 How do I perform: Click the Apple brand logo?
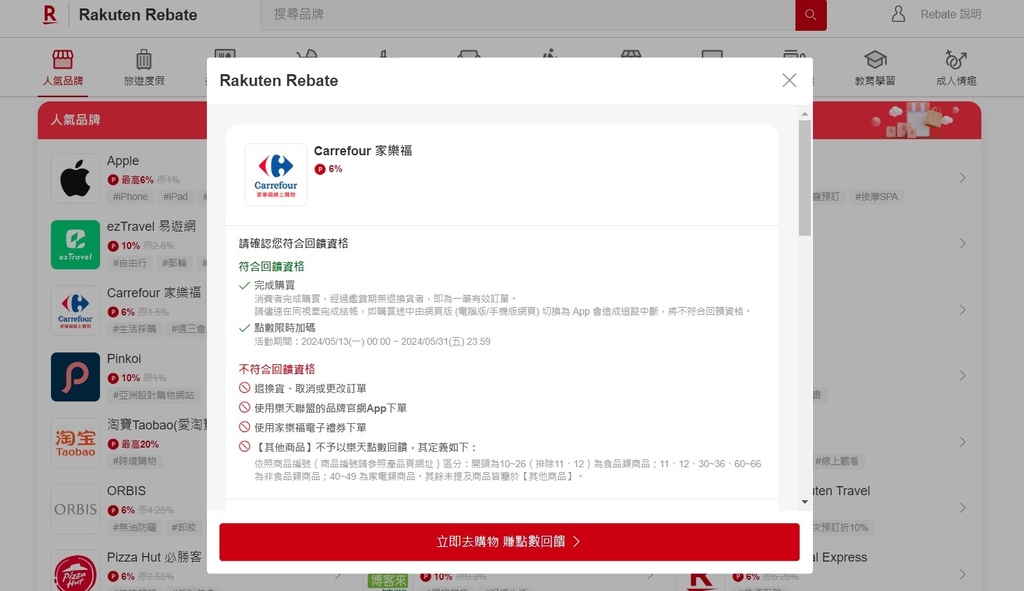(75, 178)
